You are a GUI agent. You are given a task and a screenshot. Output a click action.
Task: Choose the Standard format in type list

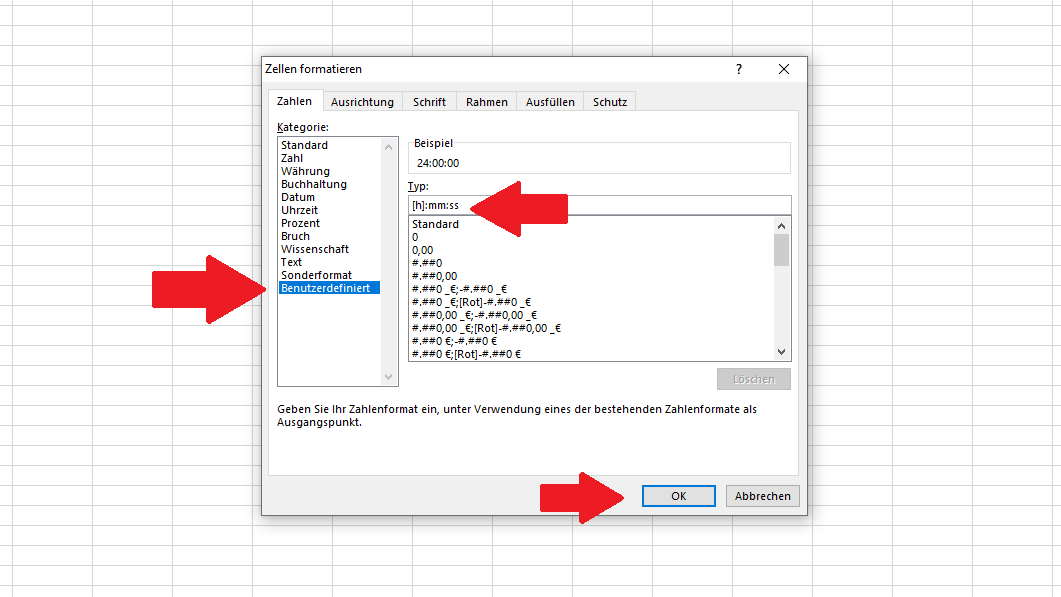pos(436,224)
